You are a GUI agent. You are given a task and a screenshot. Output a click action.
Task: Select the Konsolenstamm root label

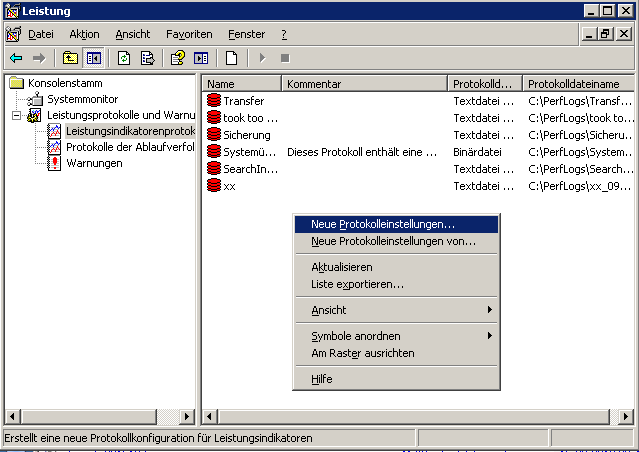[x=65, y=83]
